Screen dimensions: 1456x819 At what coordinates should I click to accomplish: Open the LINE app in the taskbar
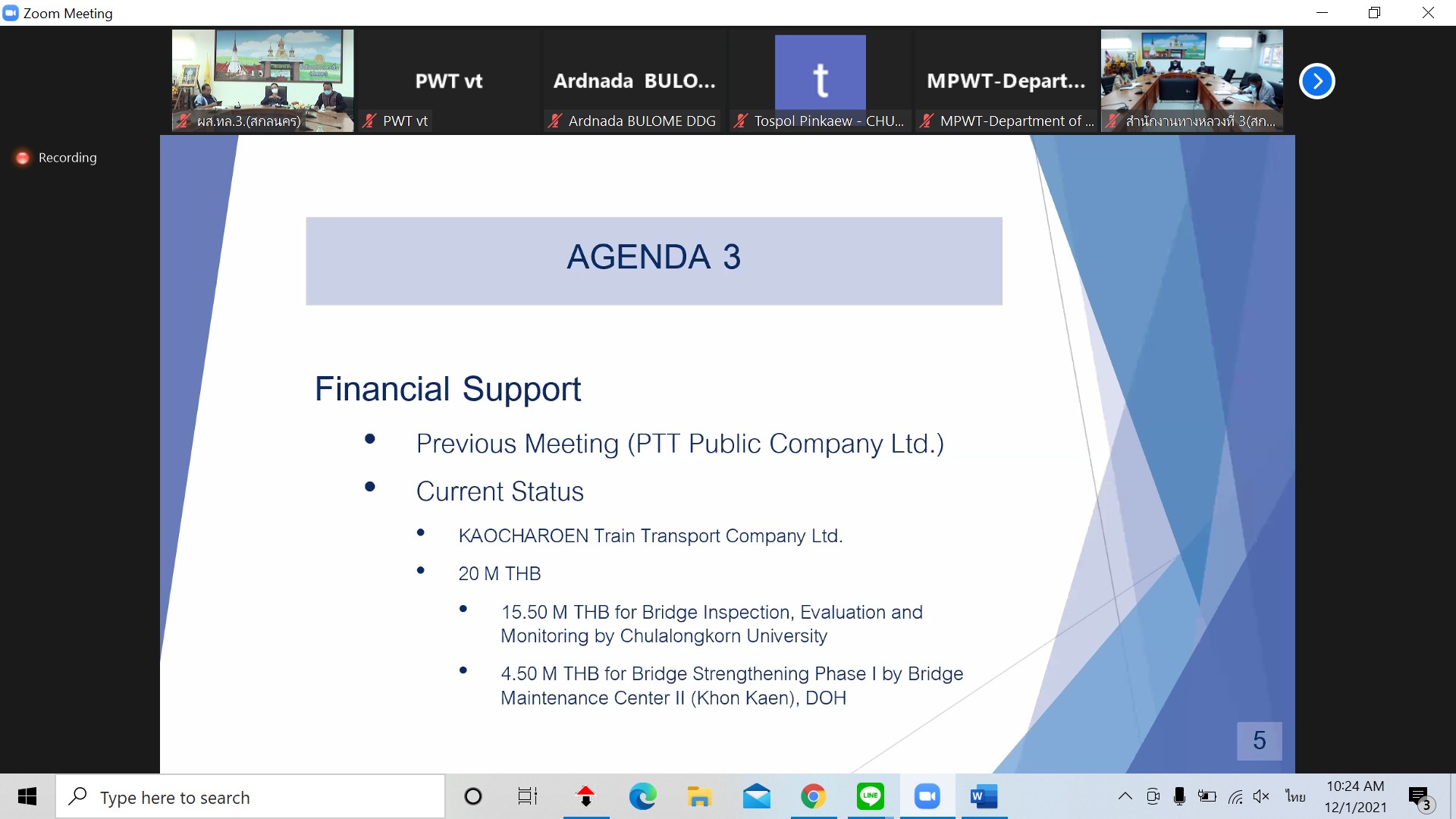tap(870, 797)
